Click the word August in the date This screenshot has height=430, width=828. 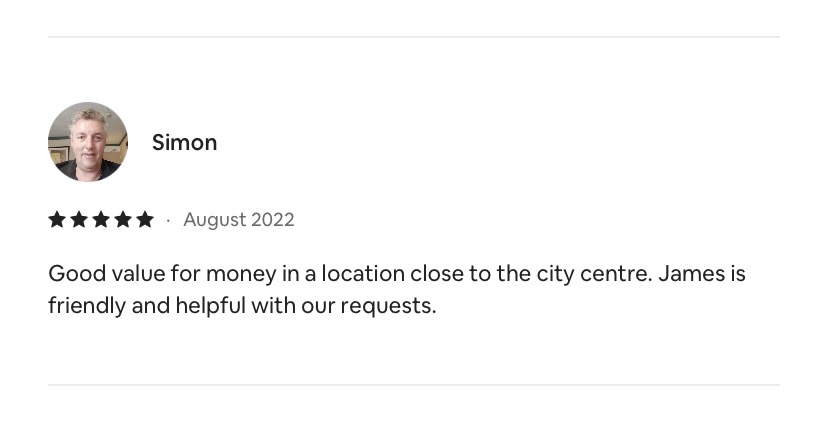(x=214, y=220)
